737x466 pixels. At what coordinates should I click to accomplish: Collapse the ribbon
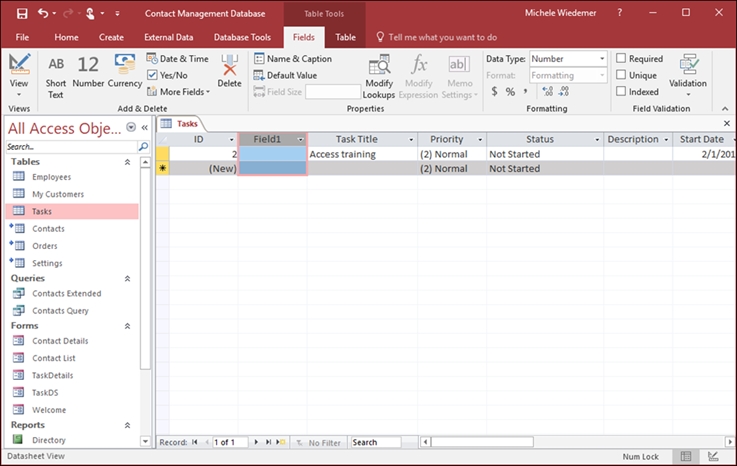[725, 109]
